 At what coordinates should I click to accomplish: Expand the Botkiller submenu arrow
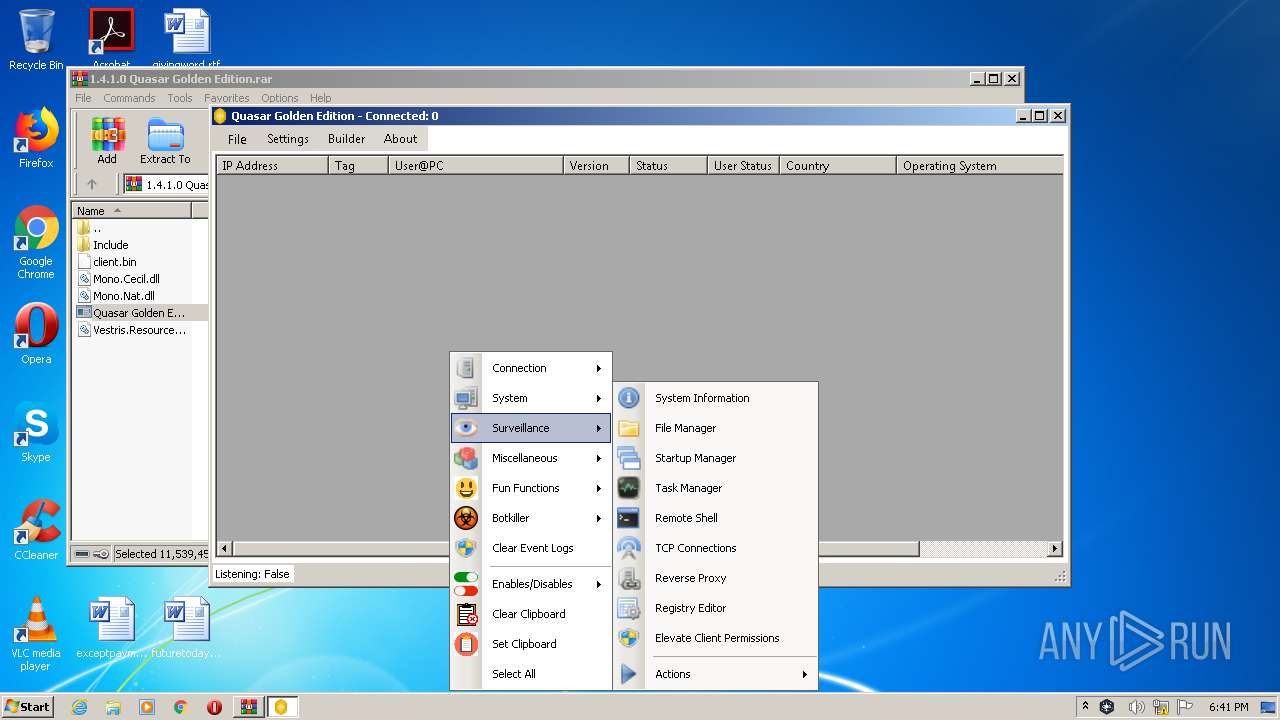[599, 518]
